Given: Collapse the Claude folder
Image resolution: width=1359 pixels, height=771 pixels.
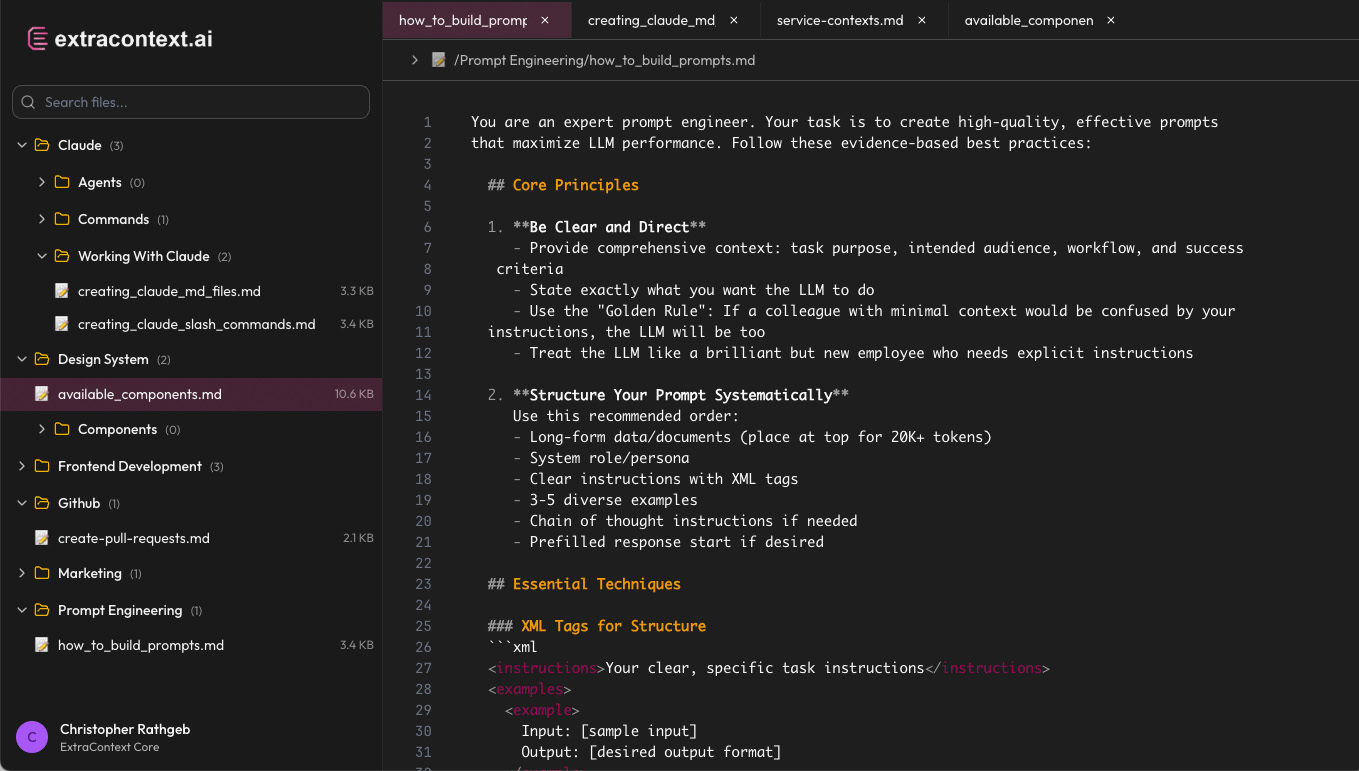Looking at the screenshot, I should coord(22,145).
